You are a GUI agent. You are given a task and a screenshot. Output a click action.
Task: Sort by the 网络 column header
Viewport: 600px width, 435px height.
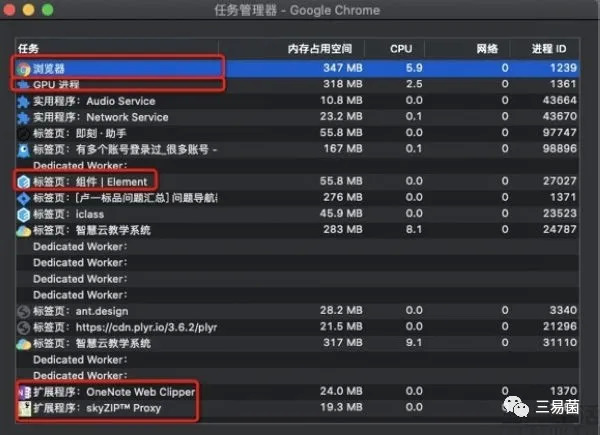click(466, 49)
